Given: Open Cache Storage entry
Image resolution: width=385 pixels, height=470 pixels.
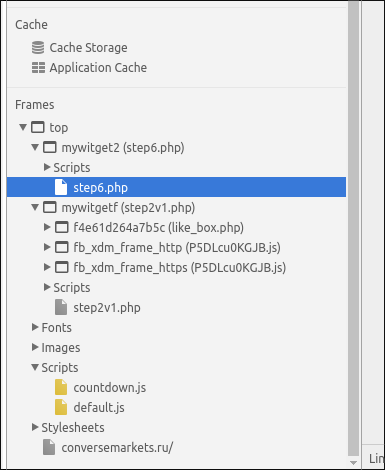Looking at the screenshot, I should pos(88,48).
